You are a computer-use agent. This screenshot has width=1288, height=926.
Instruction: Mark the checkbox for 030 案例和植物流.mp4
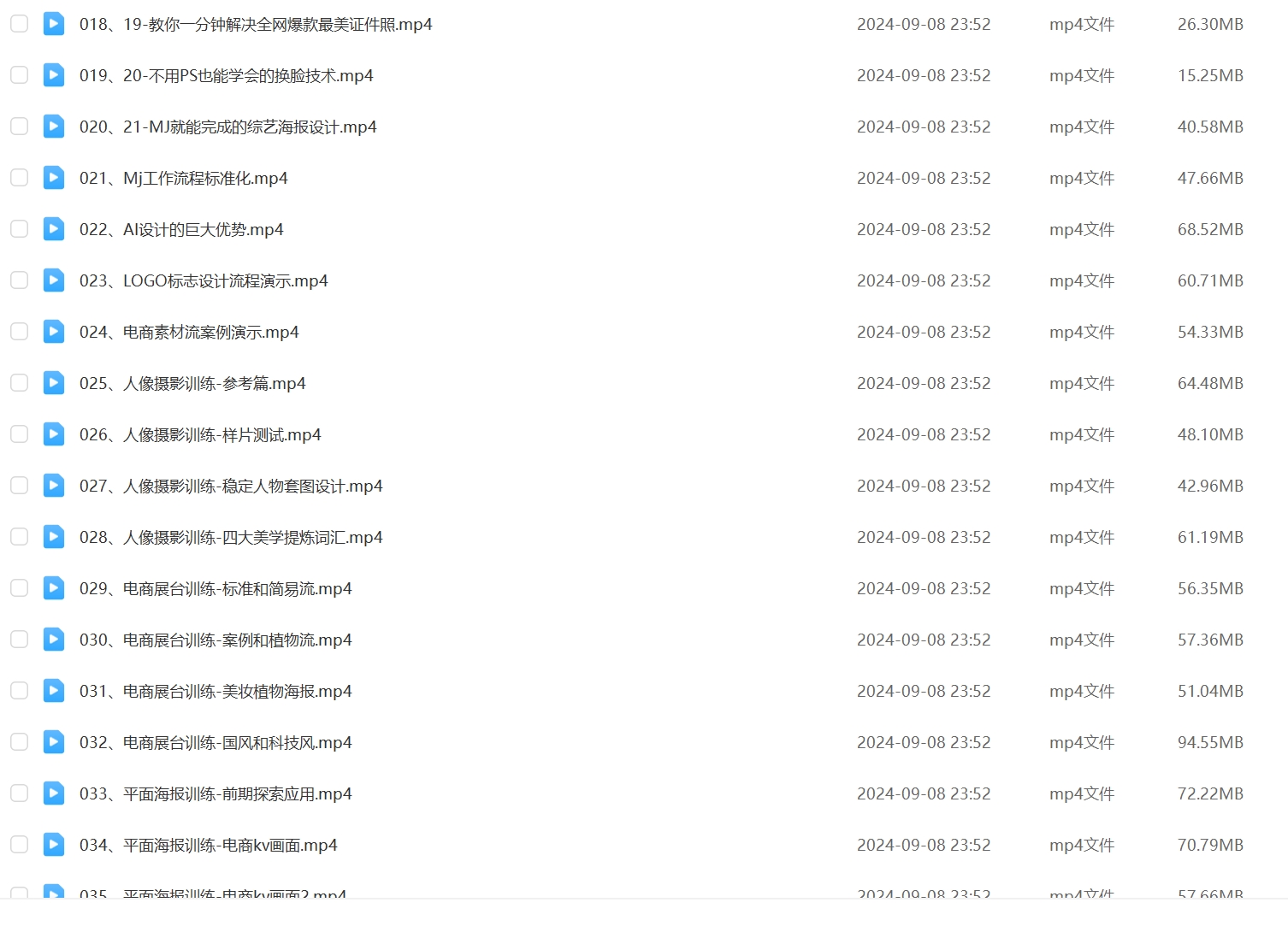(19, 640)
